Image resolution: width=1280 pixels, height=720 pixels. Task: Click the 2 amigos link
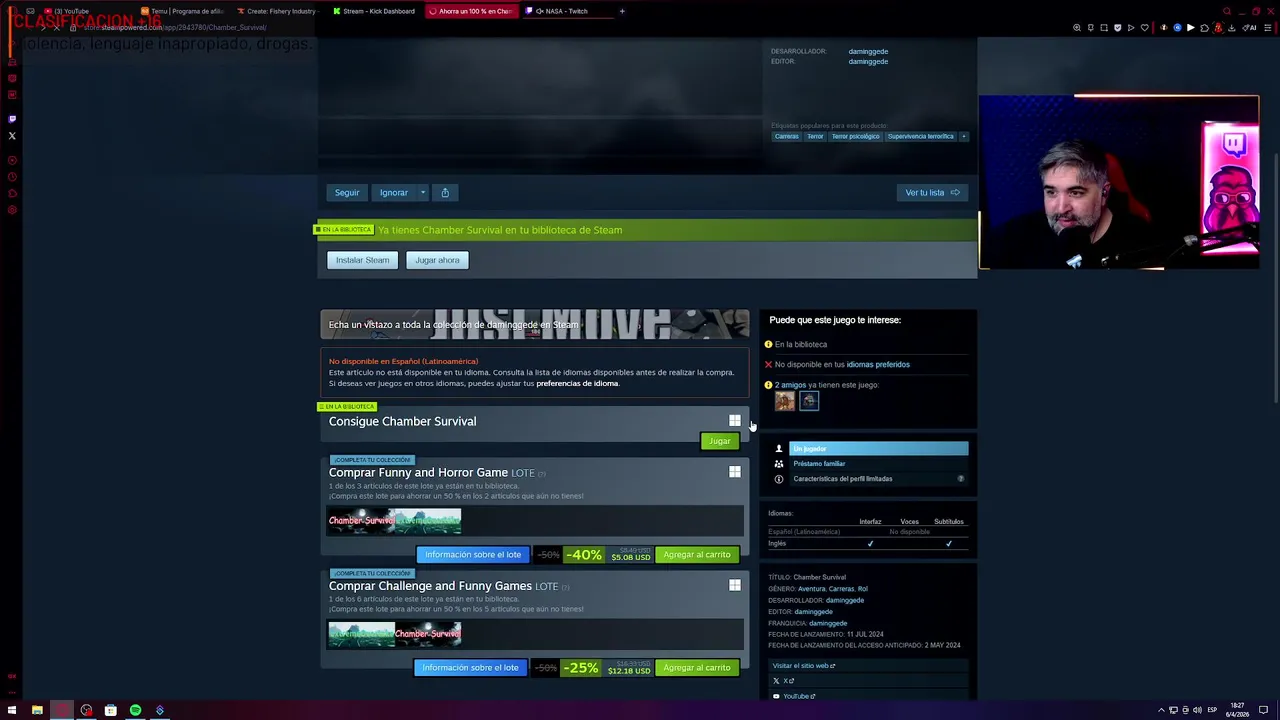790,385
